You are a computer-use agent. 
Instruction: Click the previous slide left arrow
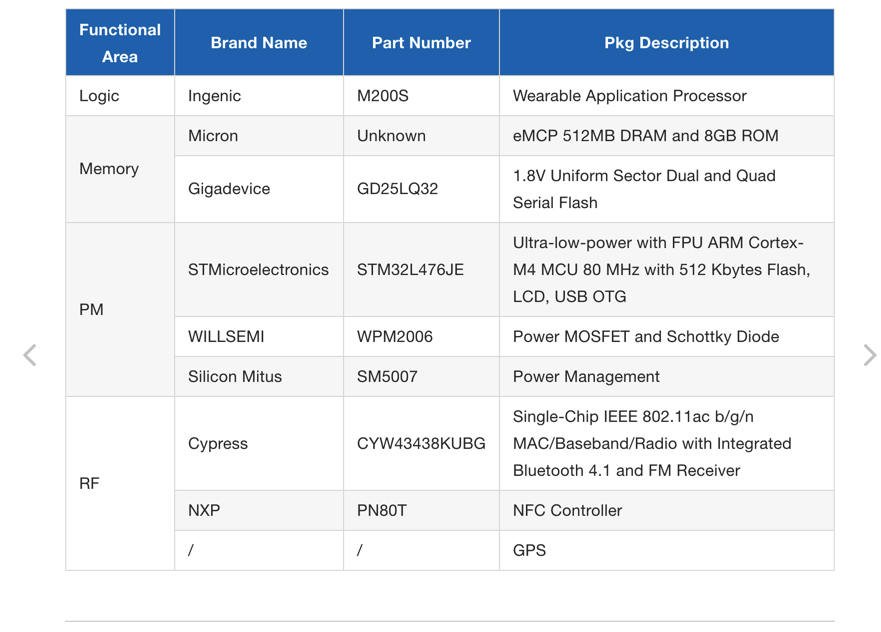(x=30, y=355)
